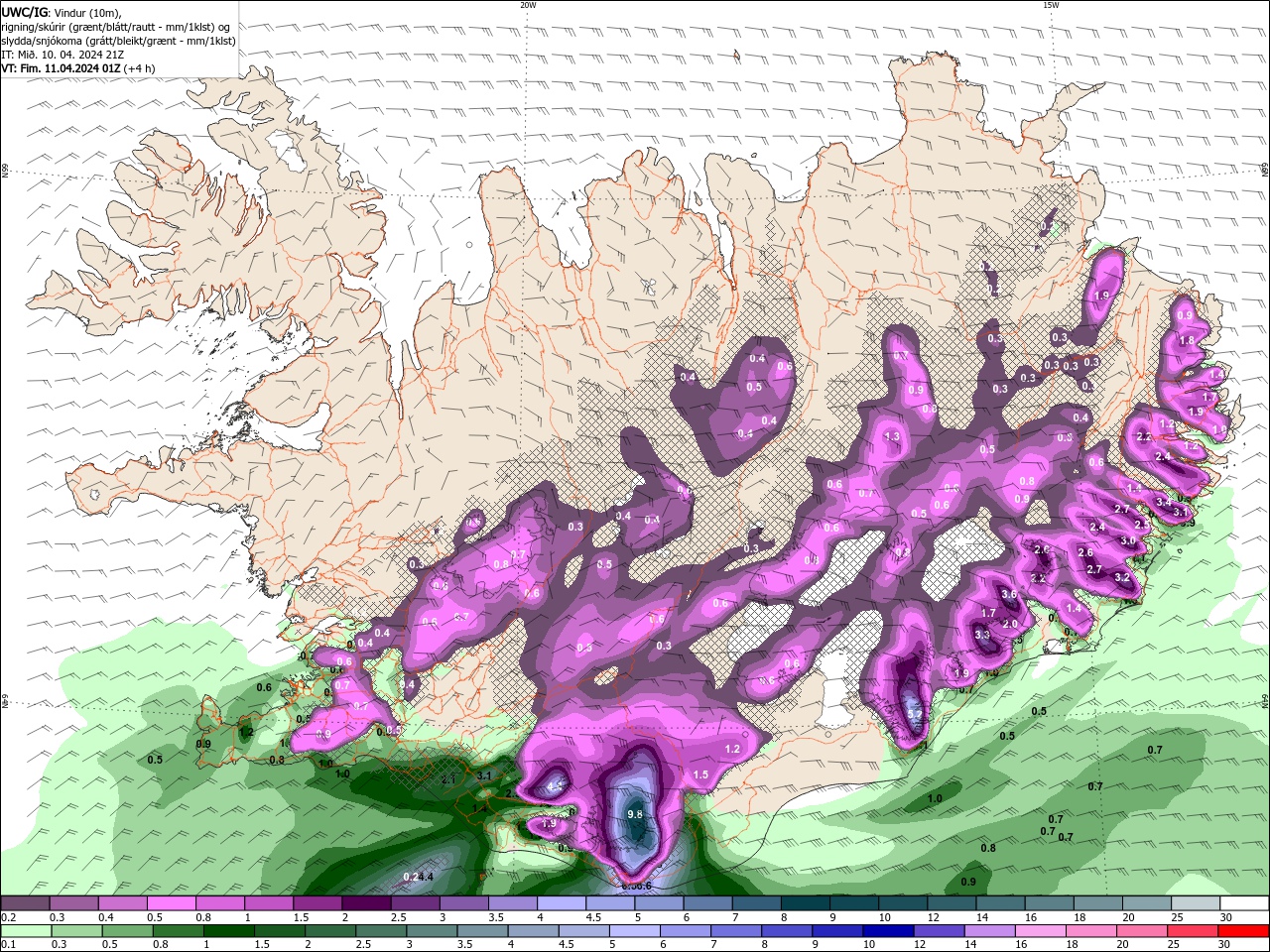Click the light pink swatch labeled 16 in the lower legend

1040,931
